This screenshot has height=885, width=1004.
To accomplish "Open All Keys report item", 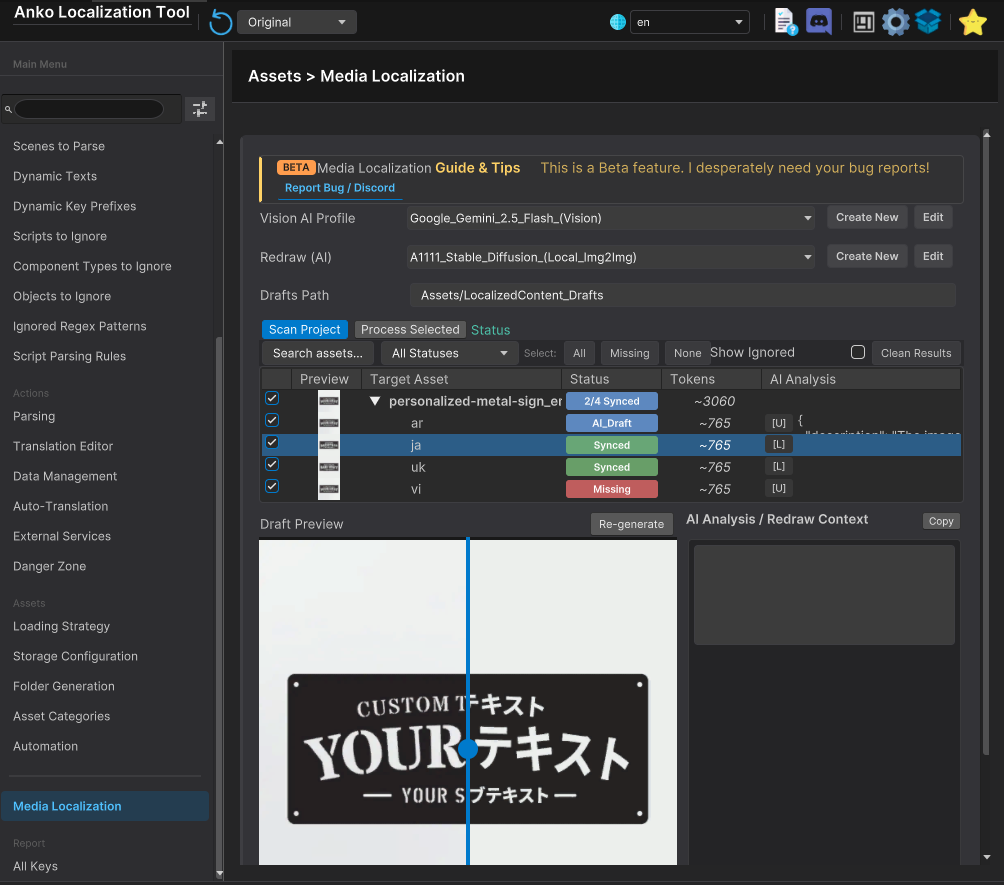I will [x=35, y=866].
